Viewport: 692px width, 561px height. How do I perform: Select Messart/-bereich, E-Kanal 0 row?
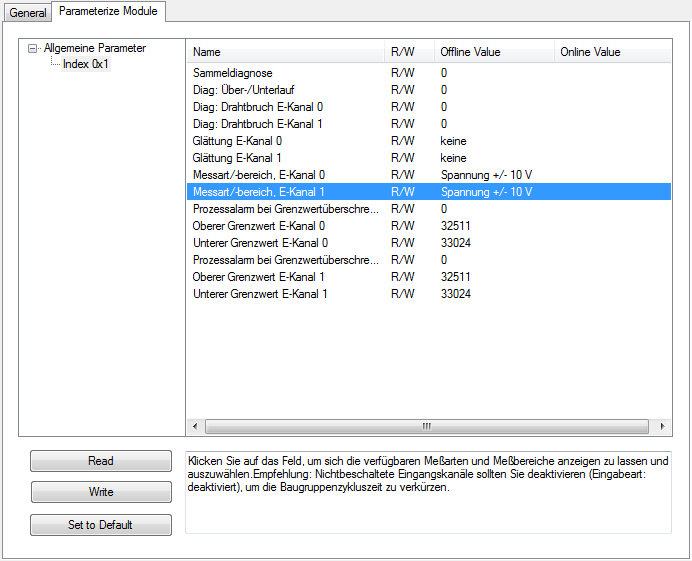click(x=429, y=175)
